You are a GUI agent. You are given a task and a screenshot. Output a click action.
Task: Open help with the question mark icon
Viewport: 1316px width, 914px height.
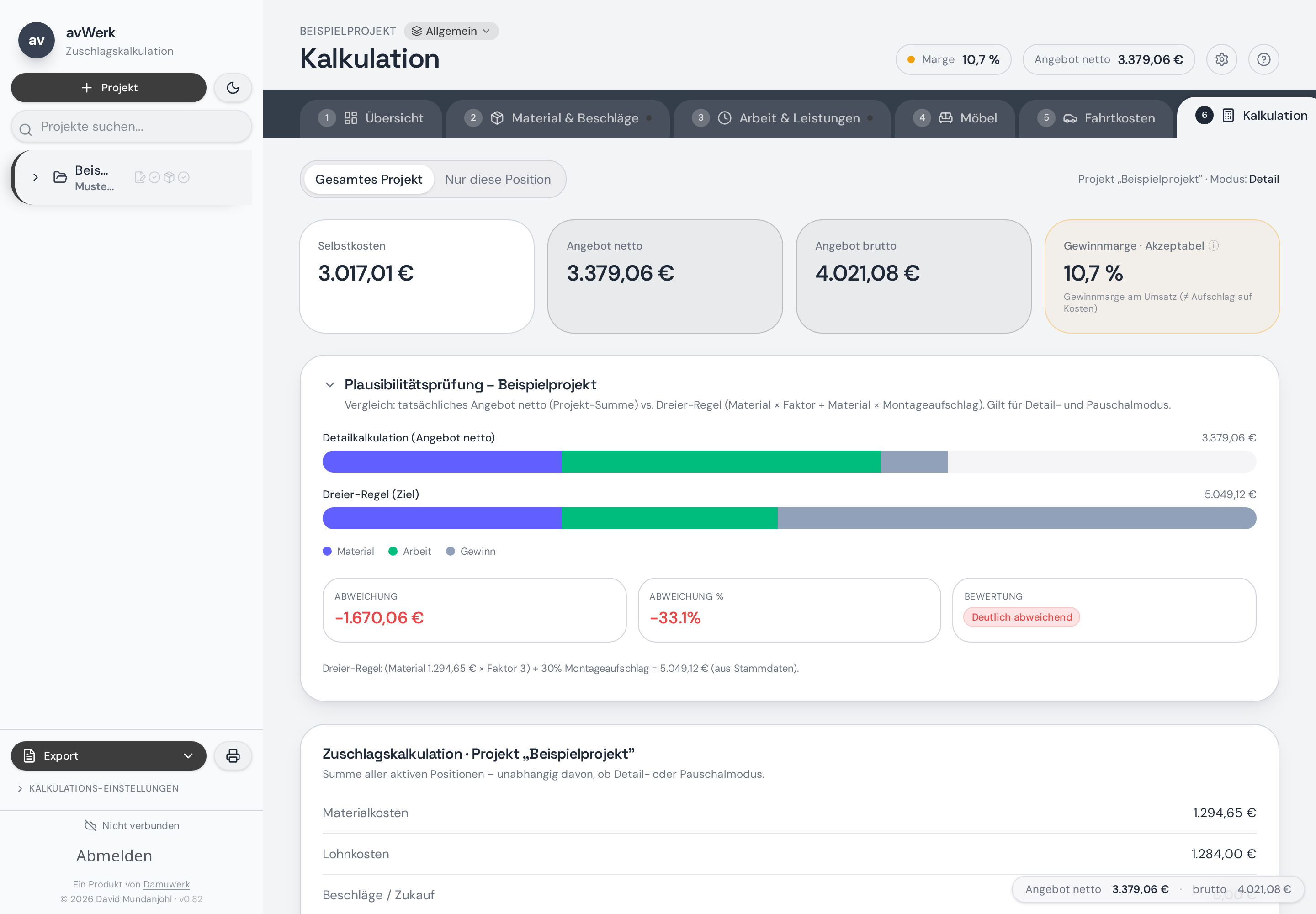[1264, 59]
